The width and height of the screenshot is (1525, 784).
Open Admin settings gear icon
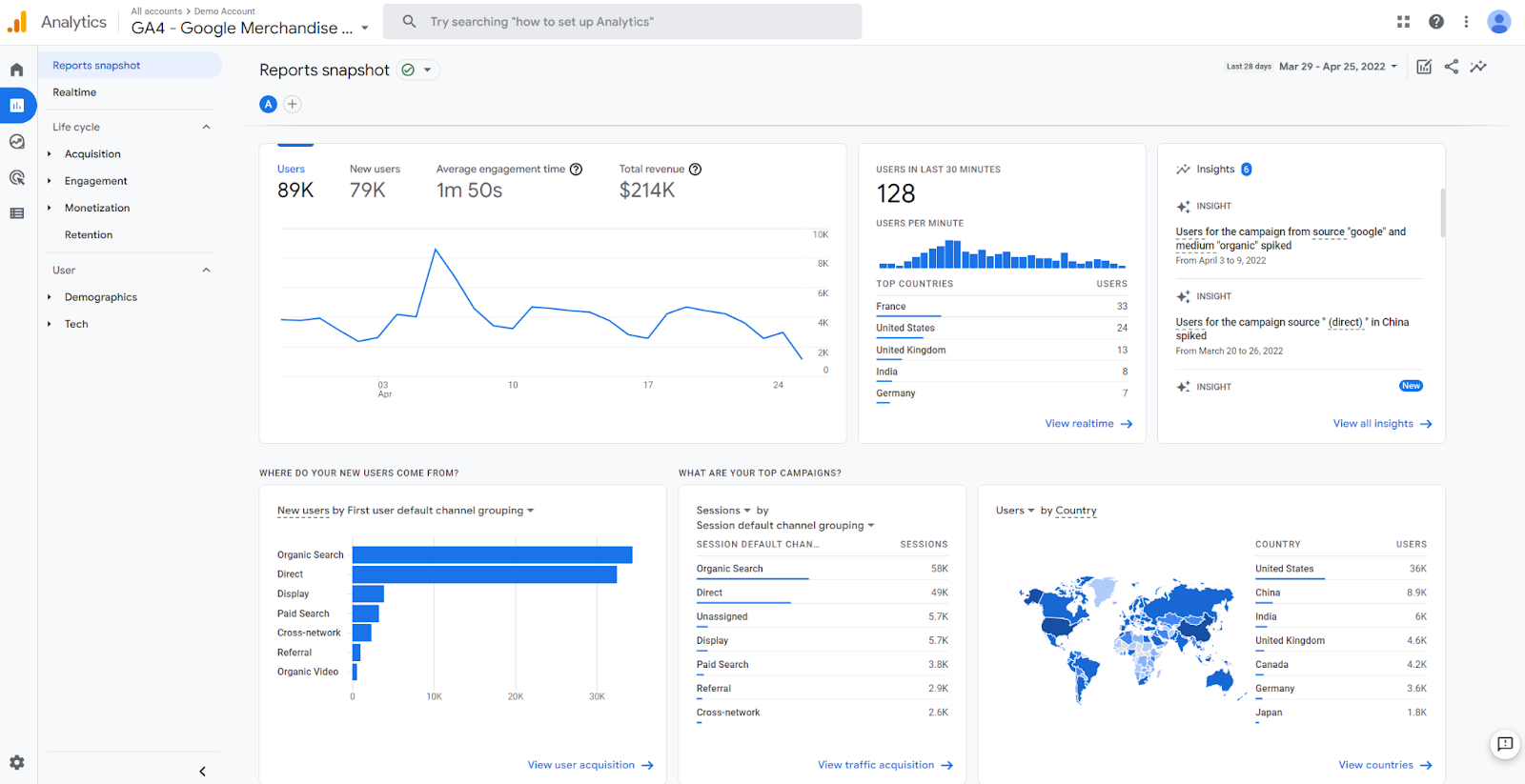tap(16, 762)
